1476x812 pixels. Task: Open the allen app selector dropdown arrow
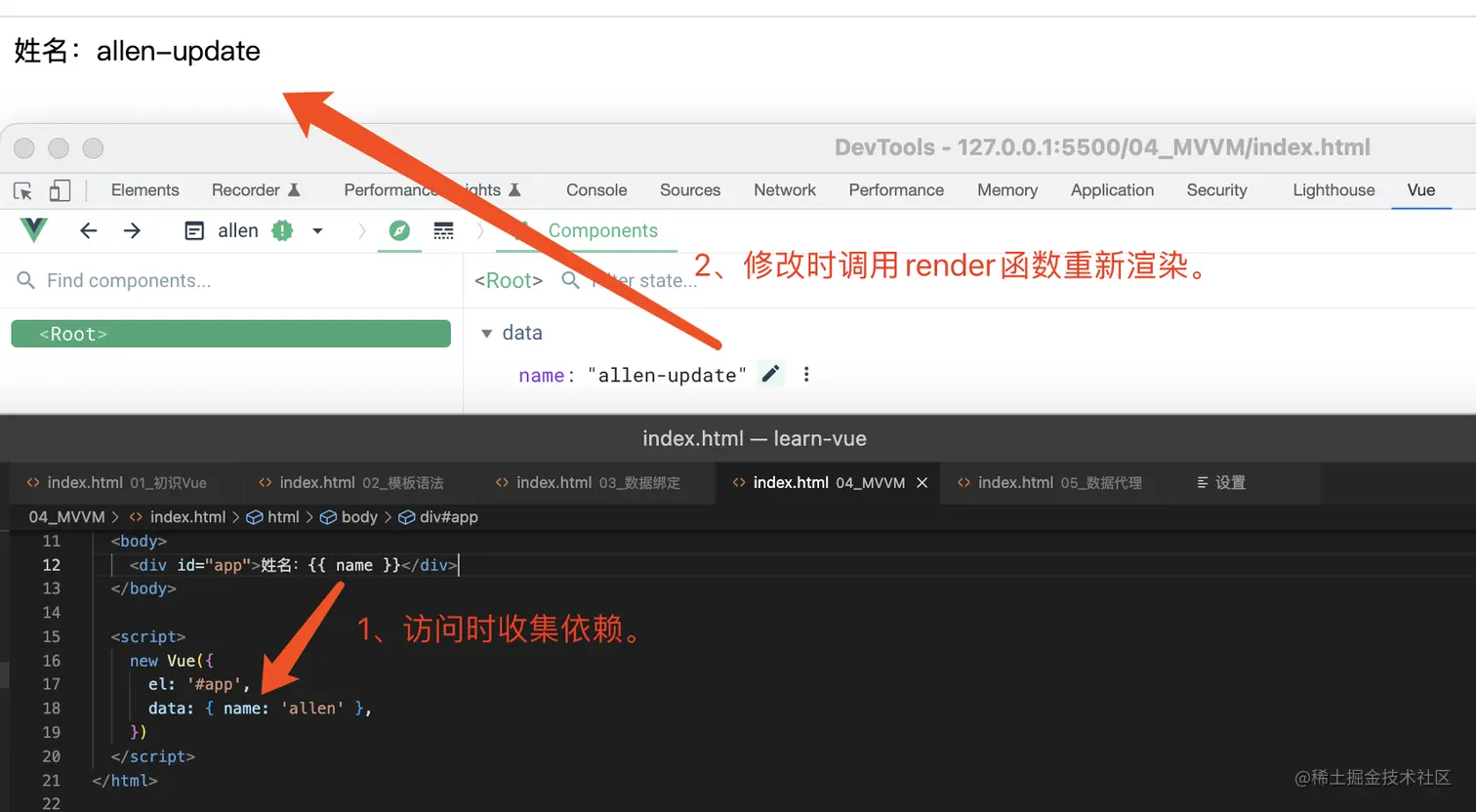tap(317, 231)
